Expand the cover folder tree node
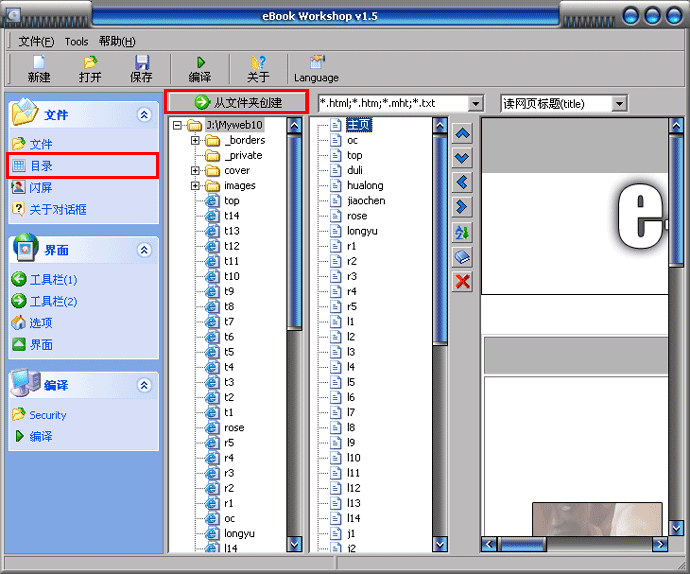Screen dimensions: 690x574 click(x=195, y=171)
